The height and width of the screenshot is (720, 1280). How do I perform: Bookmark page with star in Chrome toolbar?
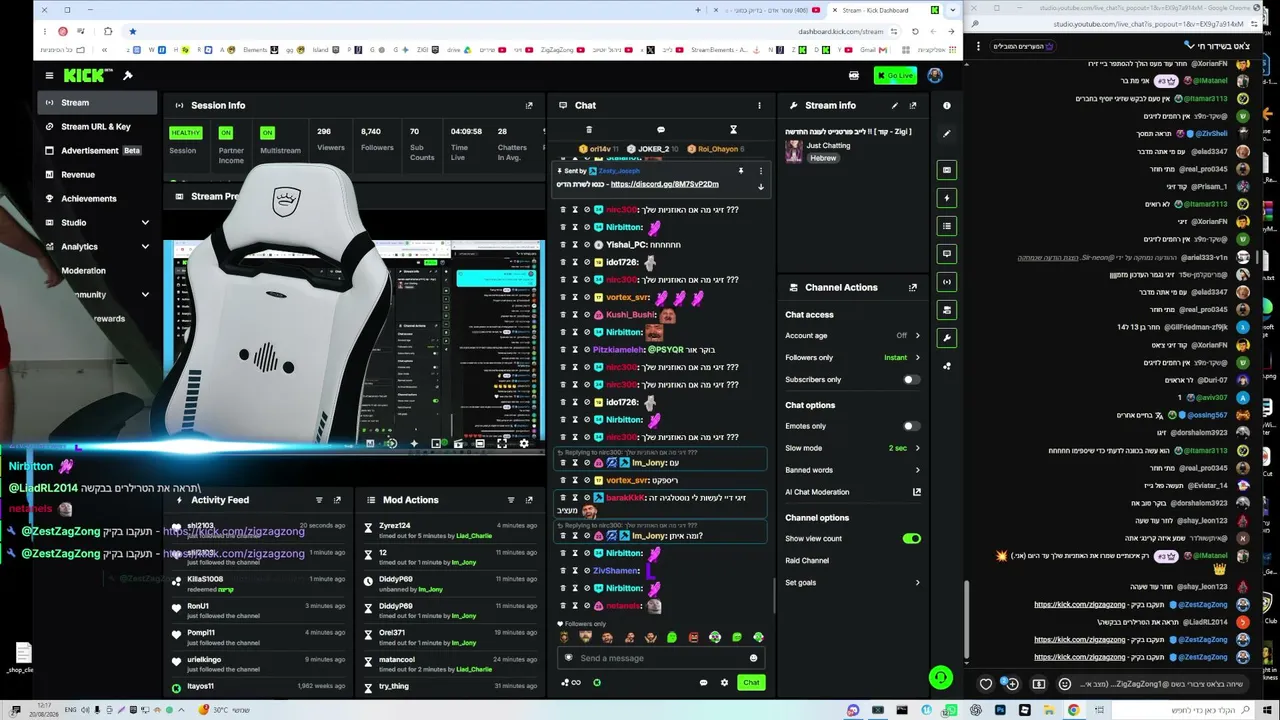point(132,31)
